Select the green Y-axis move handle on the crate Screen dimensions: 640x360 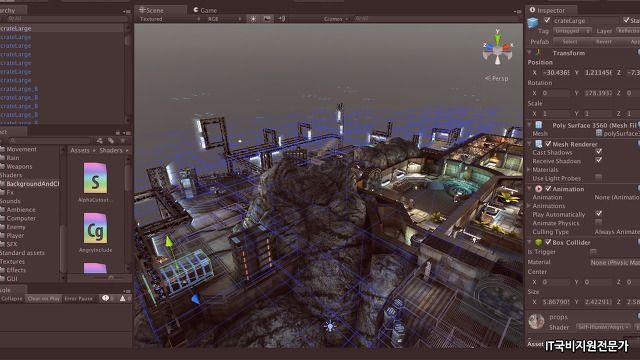(x=169, y=242)
